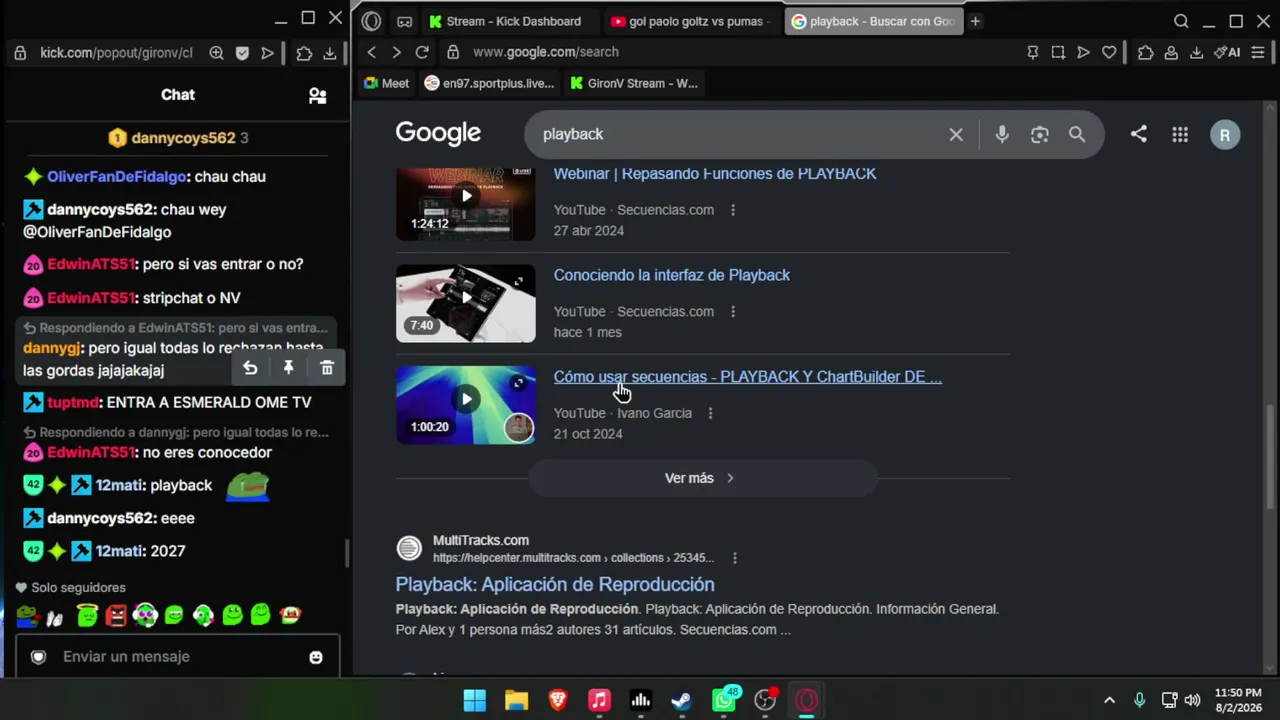
Task: Open the Opera GX corner gamepad icon
Action: pos(404,21)
